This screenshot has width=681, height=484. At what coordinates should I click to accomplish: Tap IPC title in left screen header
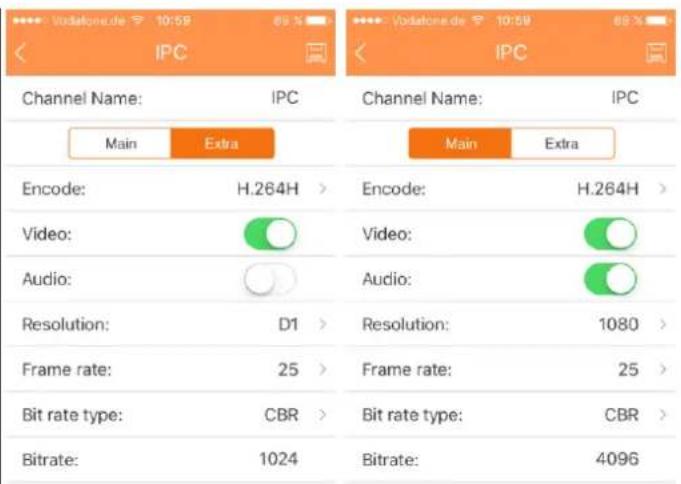pyautogui.click(x=171, y=53)
